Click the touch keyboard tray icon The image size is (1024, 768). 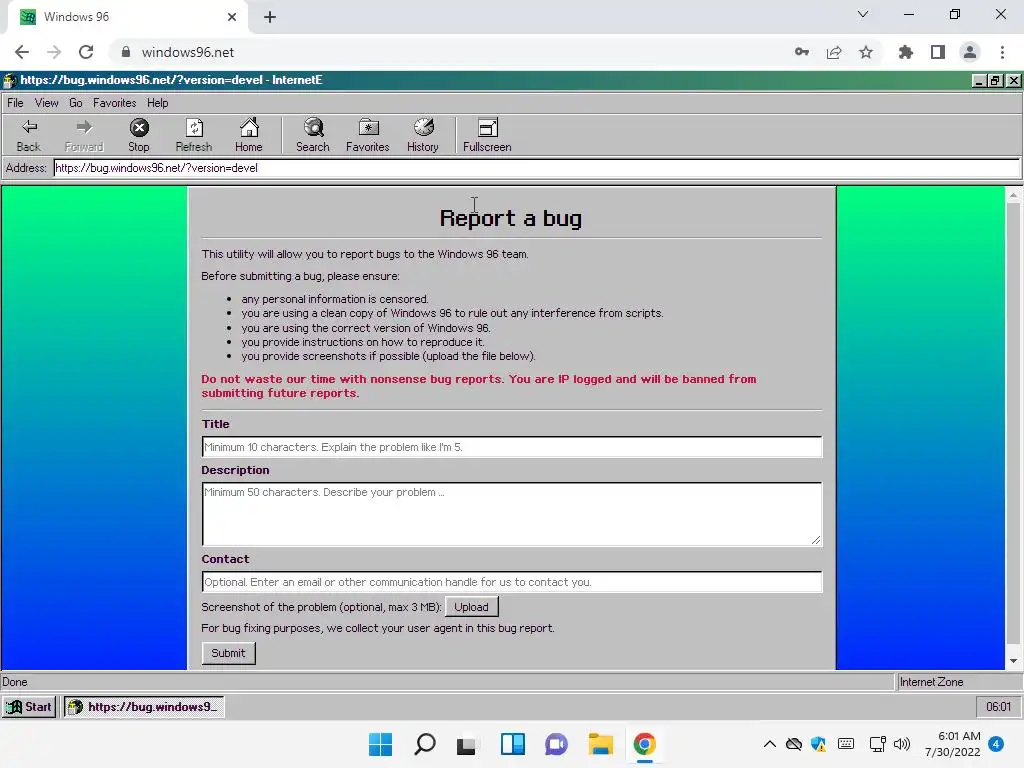[x=846, y=744]
